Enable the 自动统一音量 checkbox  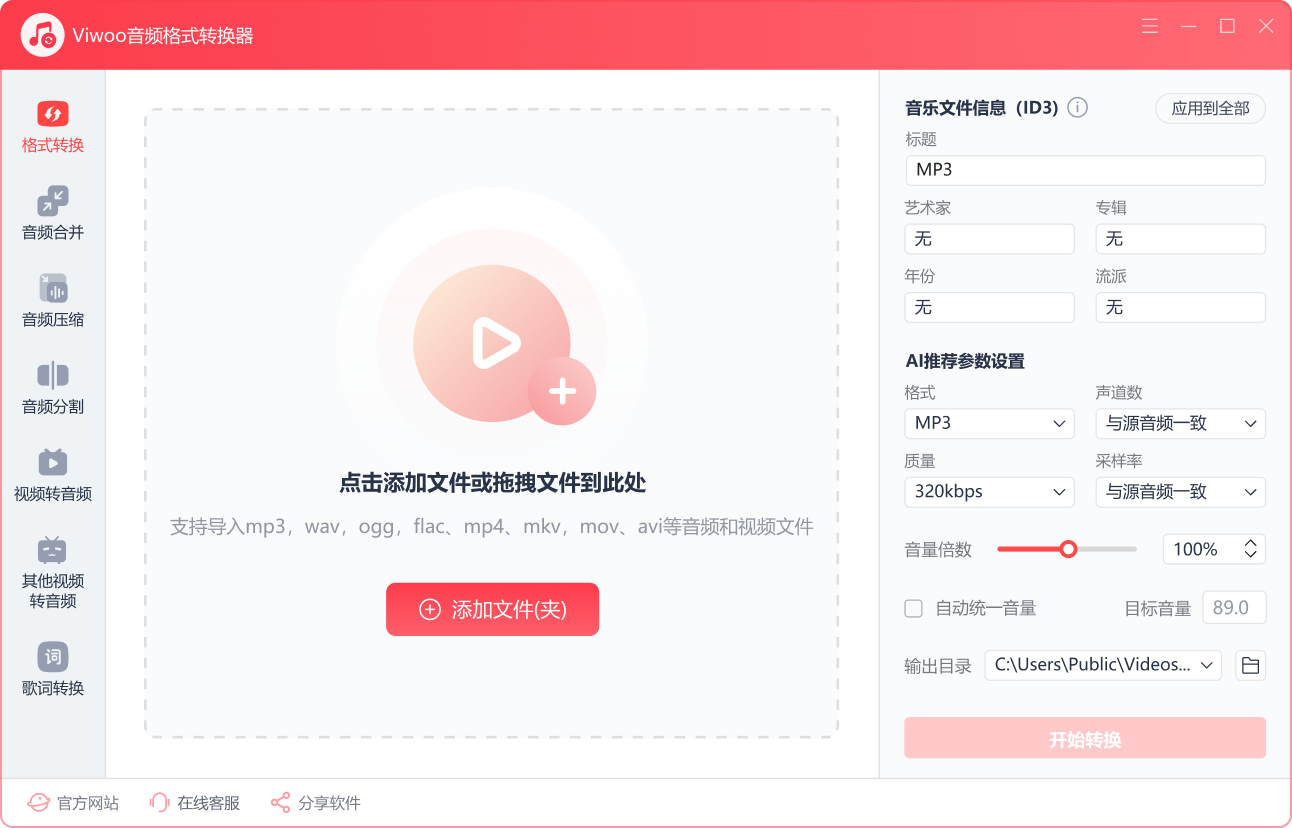(913, 608)
